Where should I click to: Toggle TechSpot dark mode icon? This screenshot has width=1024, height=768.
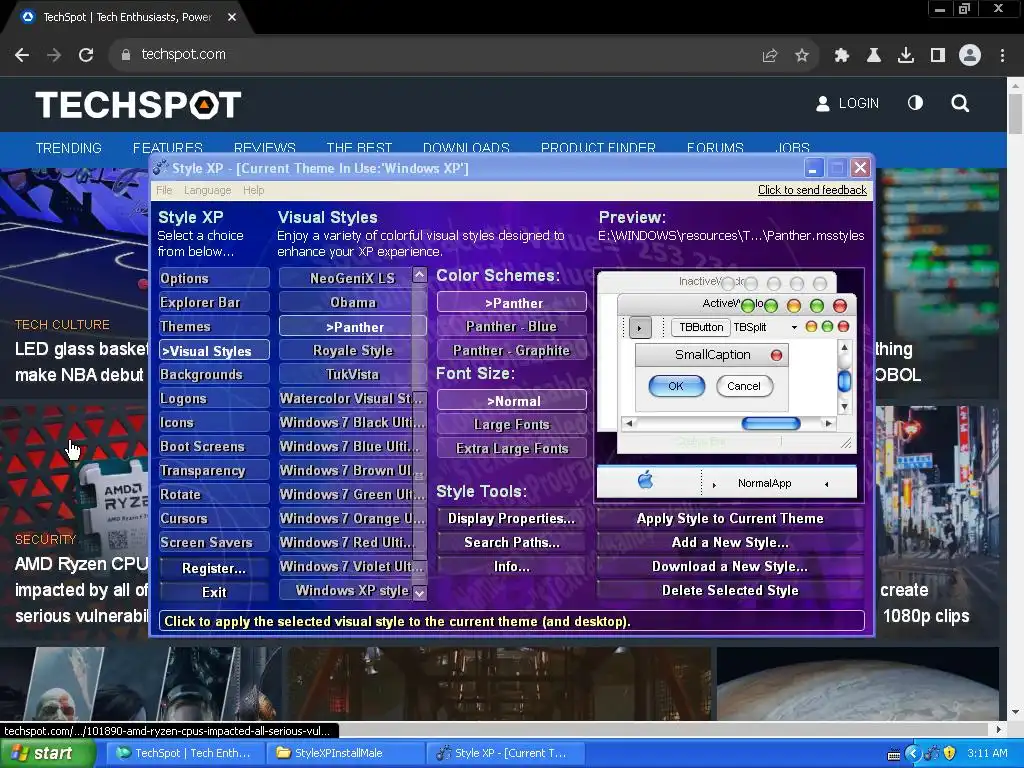tap(915, 103)
